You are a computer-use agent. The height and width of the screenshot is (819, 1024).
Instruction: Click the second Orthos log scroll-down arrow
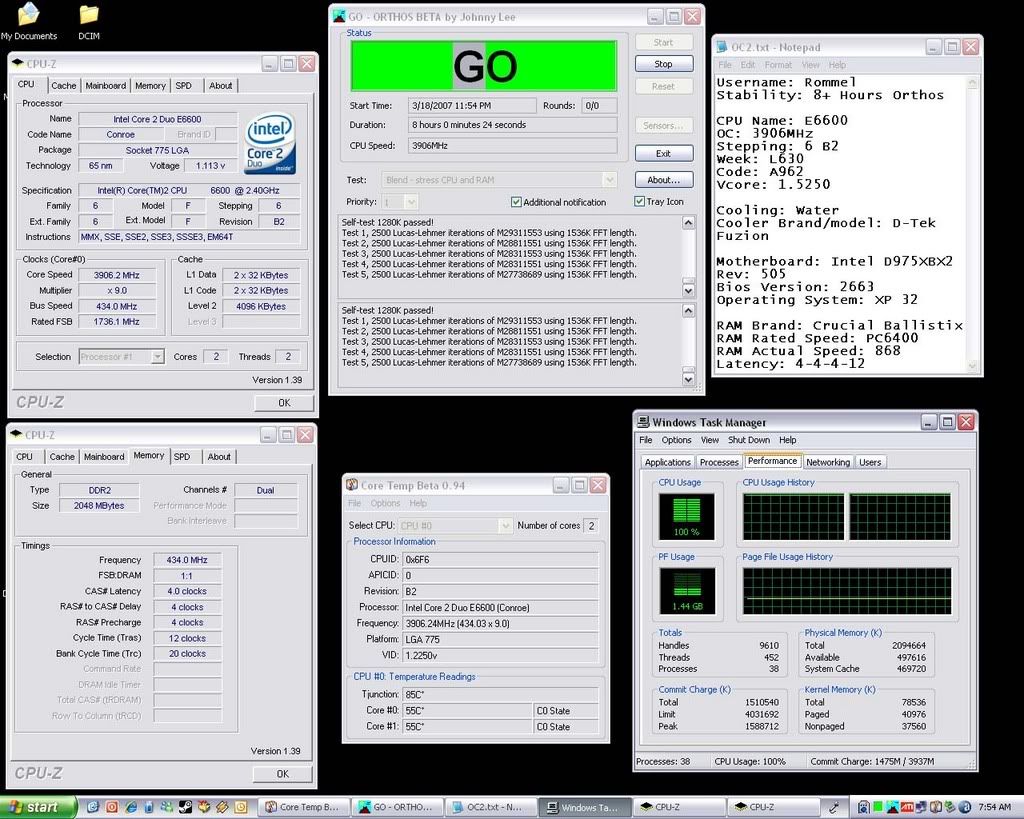[x=688, y=377]
